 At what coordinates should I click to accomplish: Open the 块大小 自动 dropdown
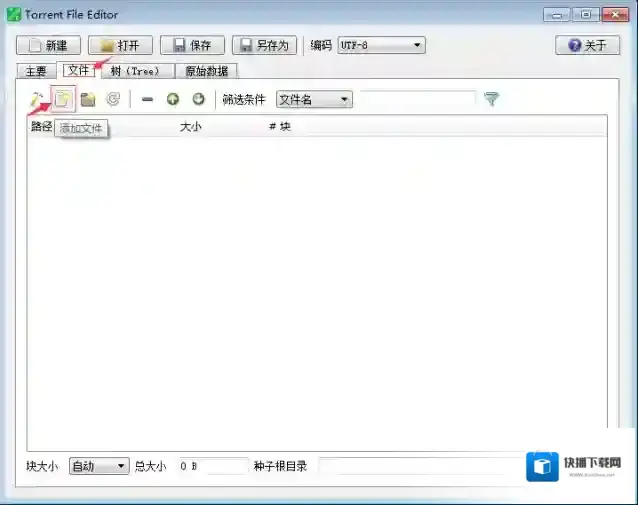[x=99, y=466]
